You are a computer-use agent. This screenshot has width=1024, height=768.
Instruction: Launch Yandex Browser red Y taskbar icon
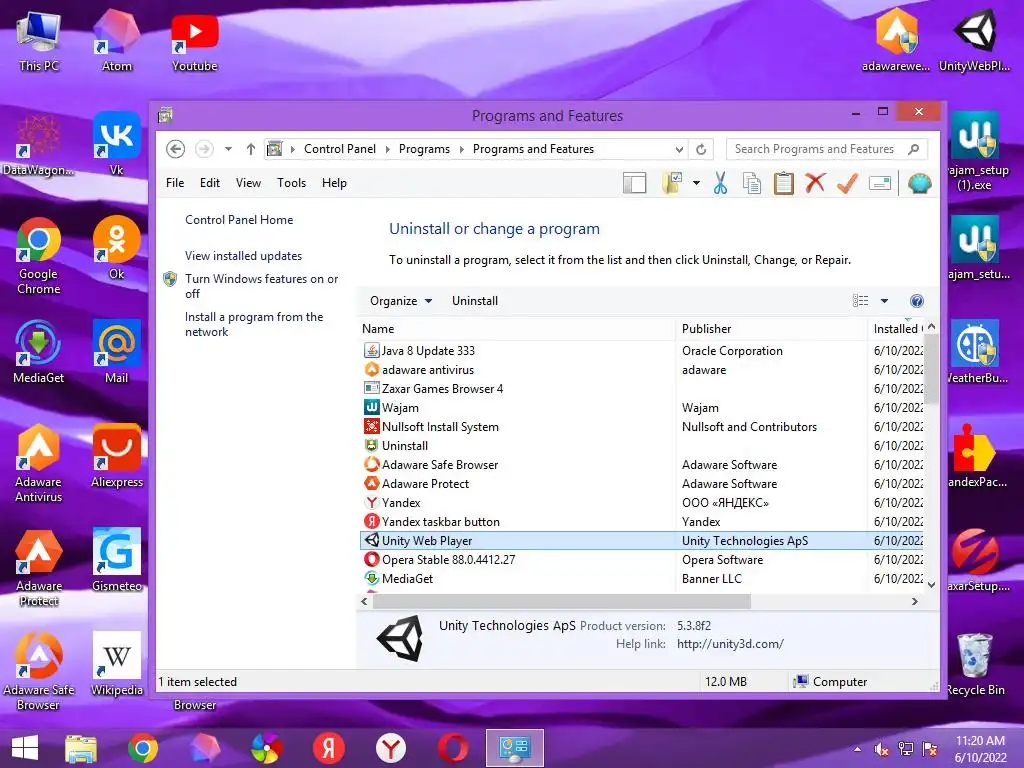tap(391, 748)
